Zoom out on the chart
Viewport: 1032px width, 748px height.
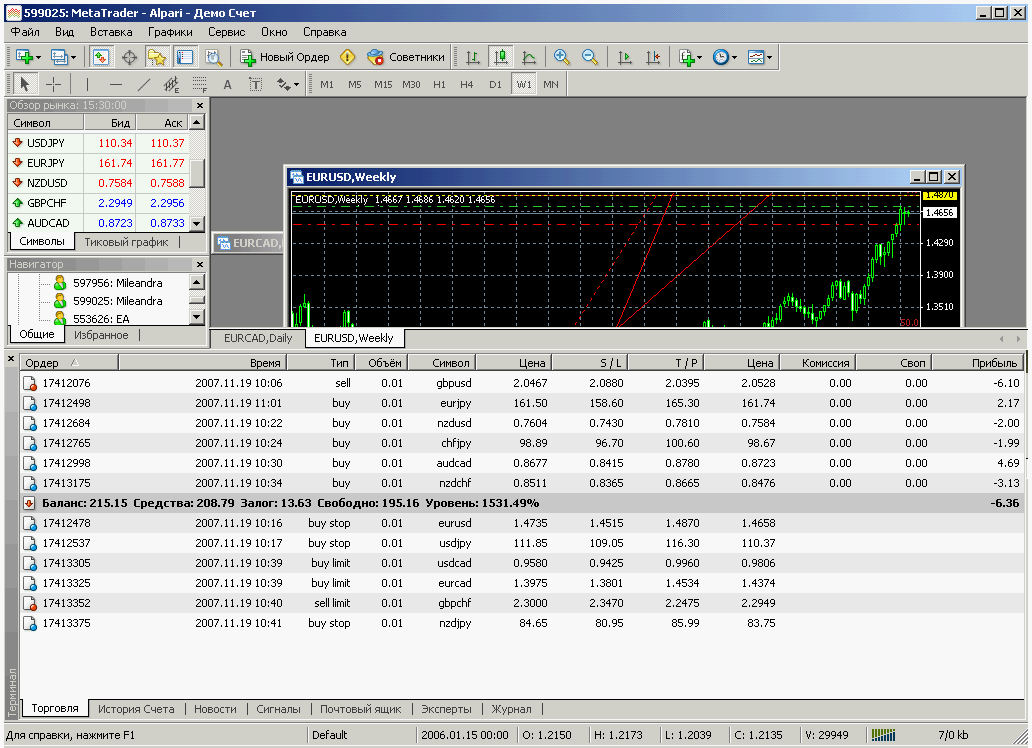click(x=590, y=57)
